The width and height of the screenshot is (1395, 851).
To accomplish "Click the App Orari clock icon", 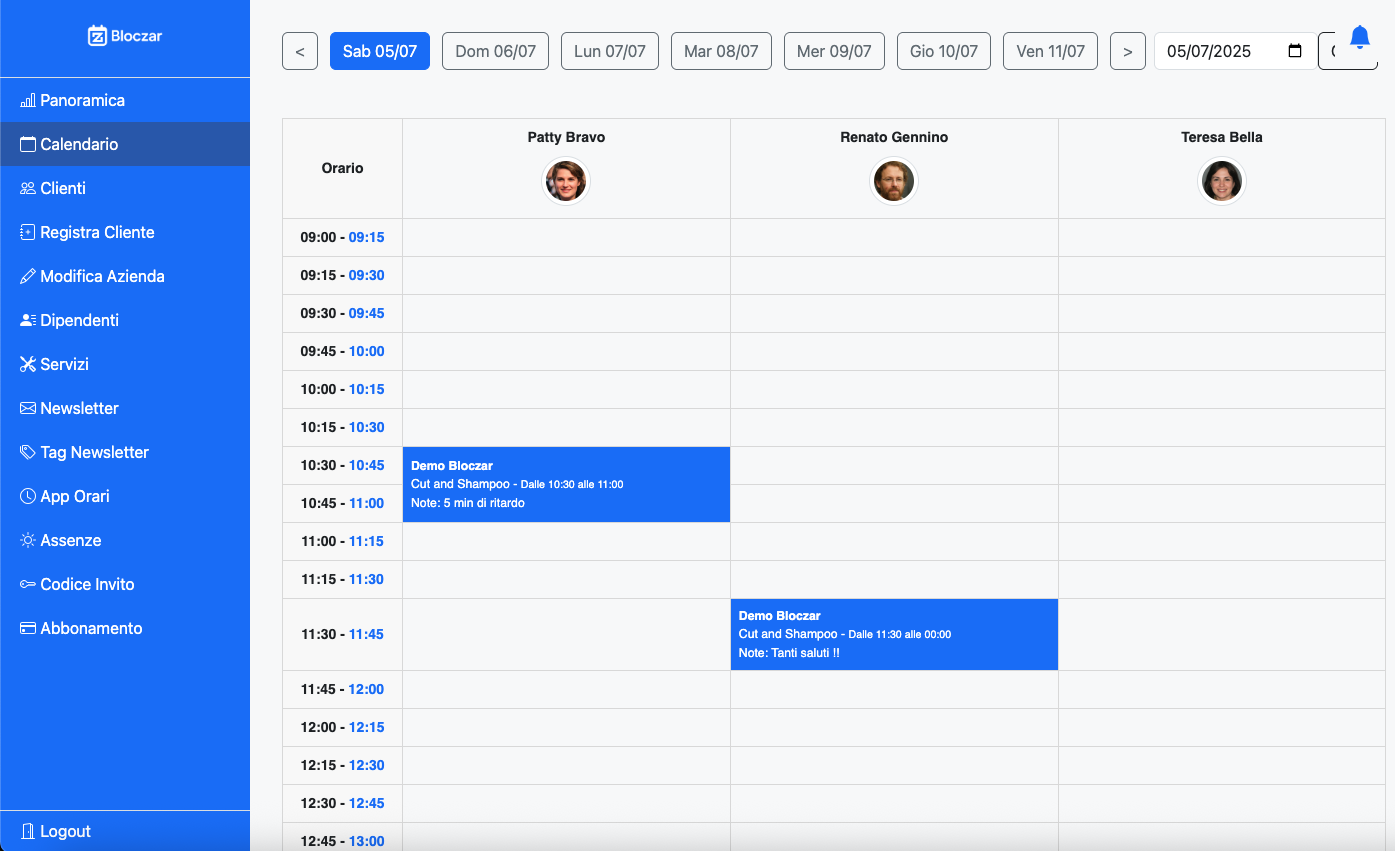I will coord(28,496).
